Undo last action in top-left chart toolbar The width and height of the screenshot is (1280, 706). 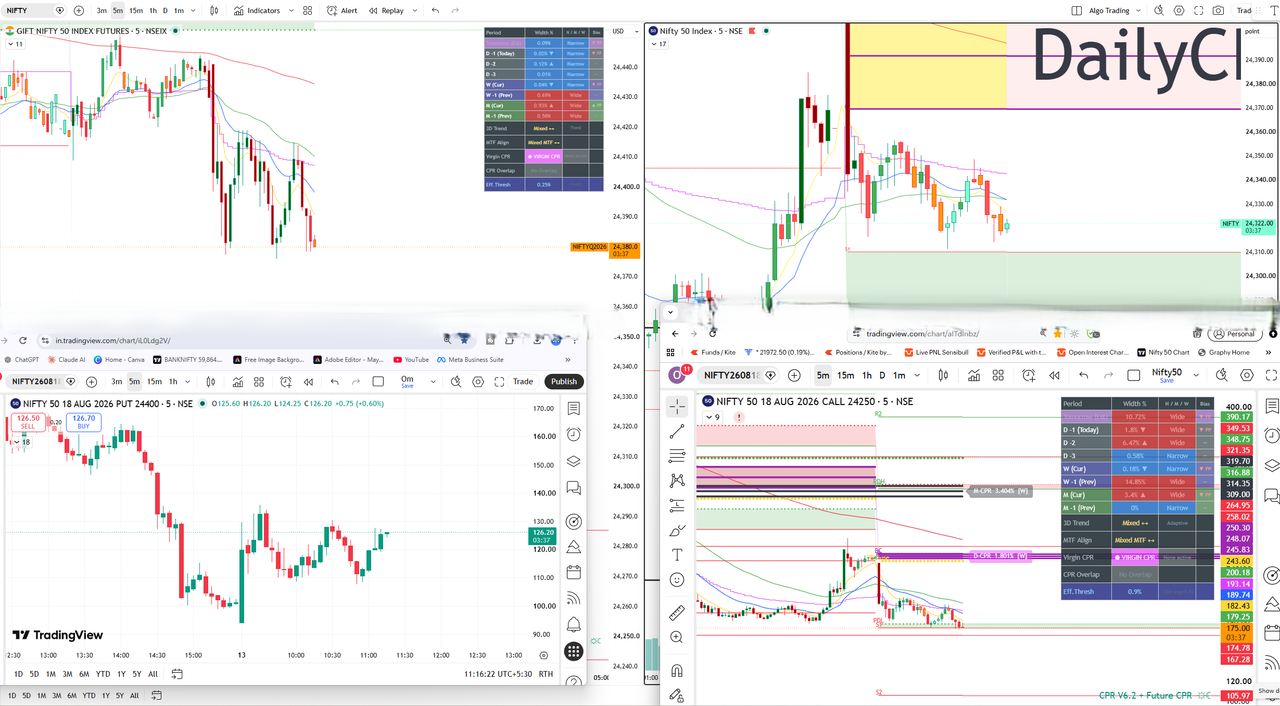tap(435, 10)
